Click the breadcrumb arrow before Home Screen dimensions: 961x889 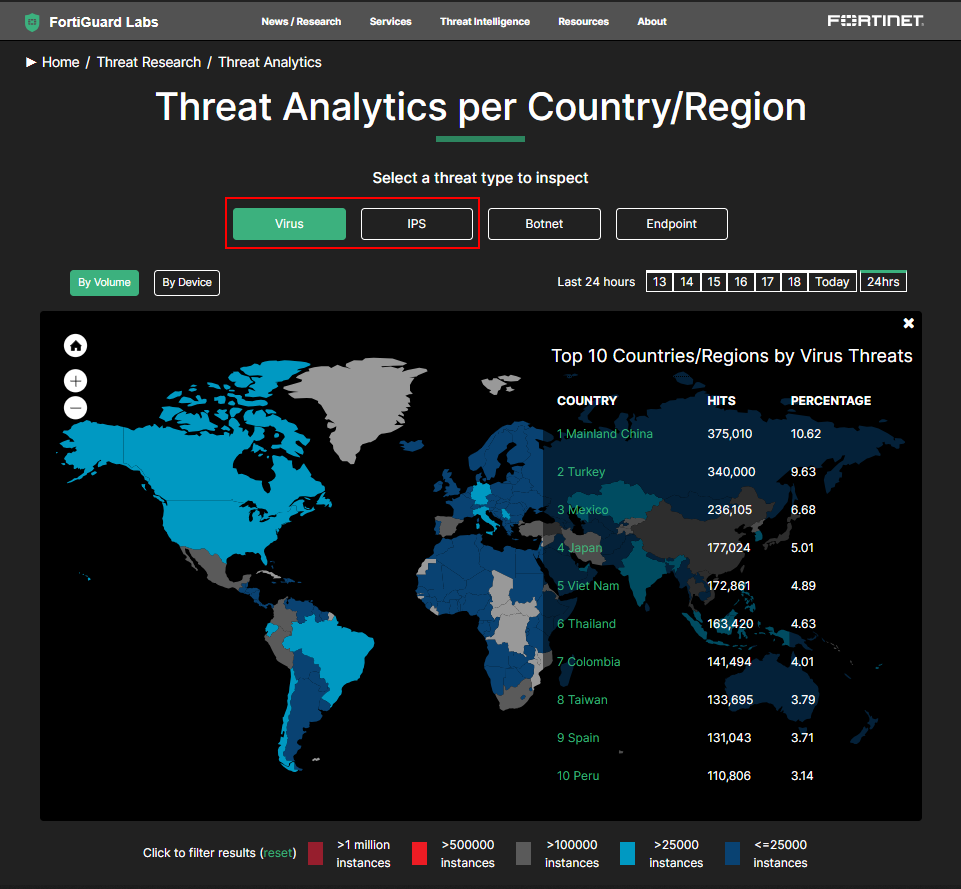[31, 62]
